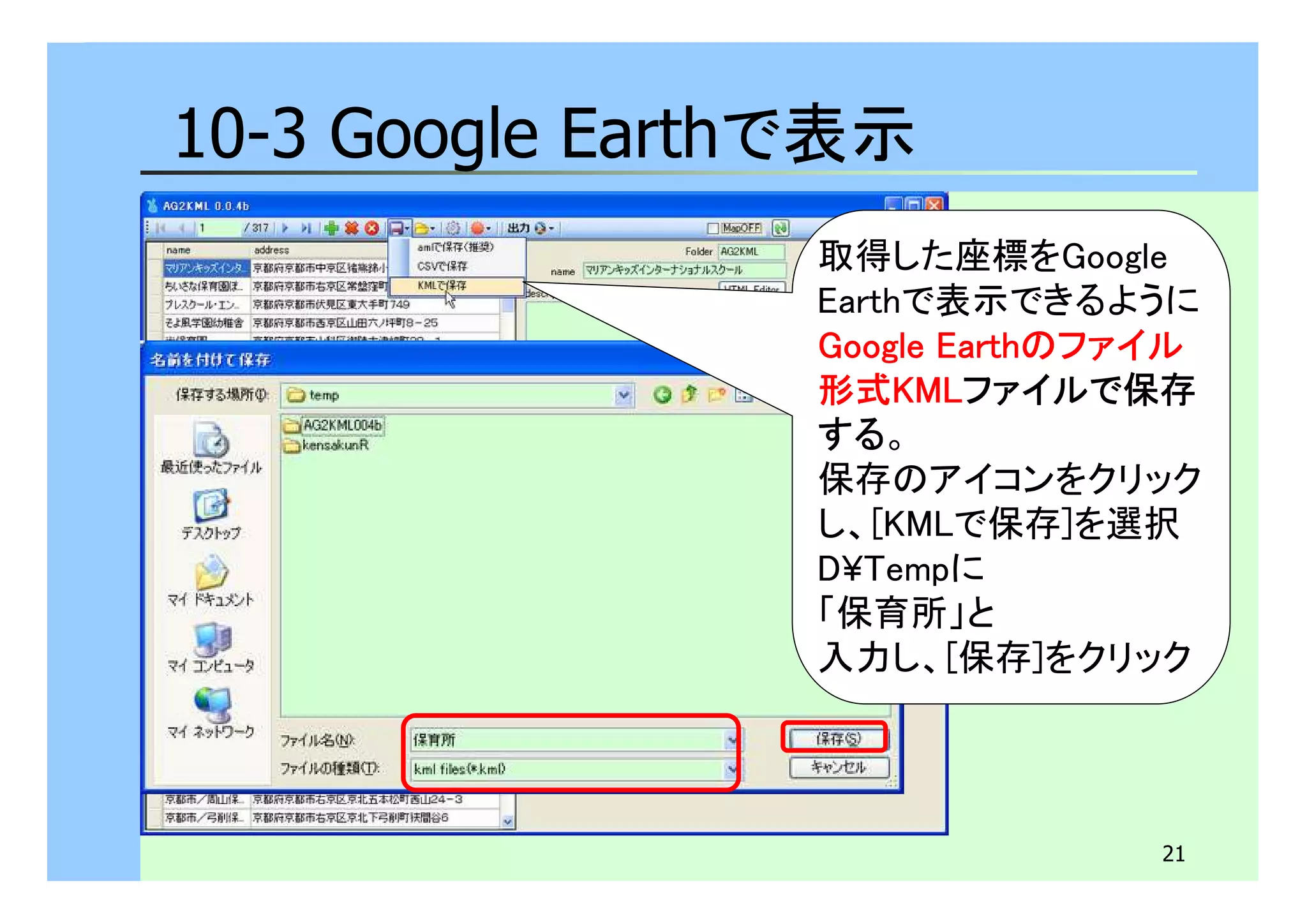The image size is (1307, 924).
Task: Select row マリアンキッズインタ in name column
Action: (x=205, y=267)
